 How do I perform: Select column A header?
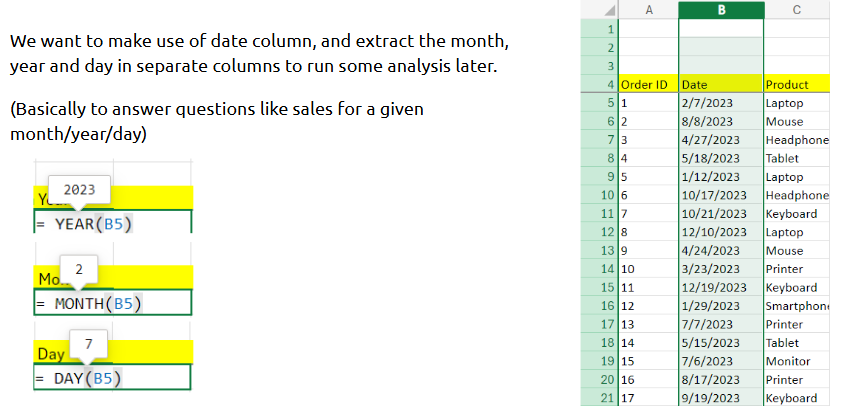647,10
